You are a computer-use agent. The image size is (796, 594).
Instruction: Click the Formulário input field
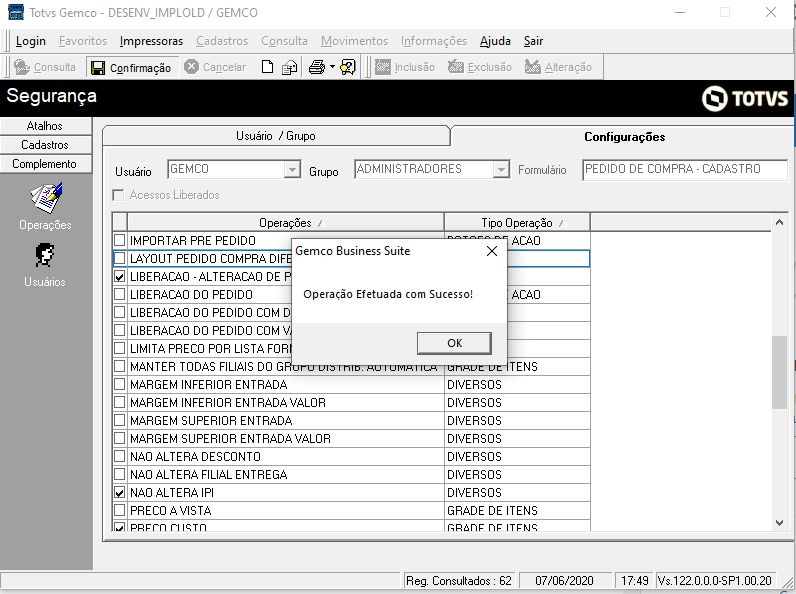(x=685, y=170)
